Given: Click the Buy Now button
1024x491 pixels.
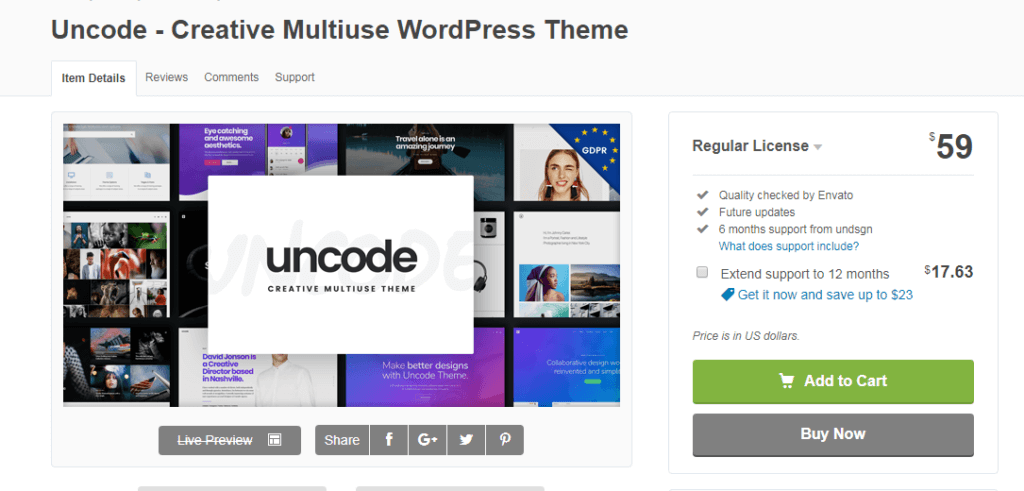Looking at the screenshot, I should pyautogui.click(x=833, y=435).
